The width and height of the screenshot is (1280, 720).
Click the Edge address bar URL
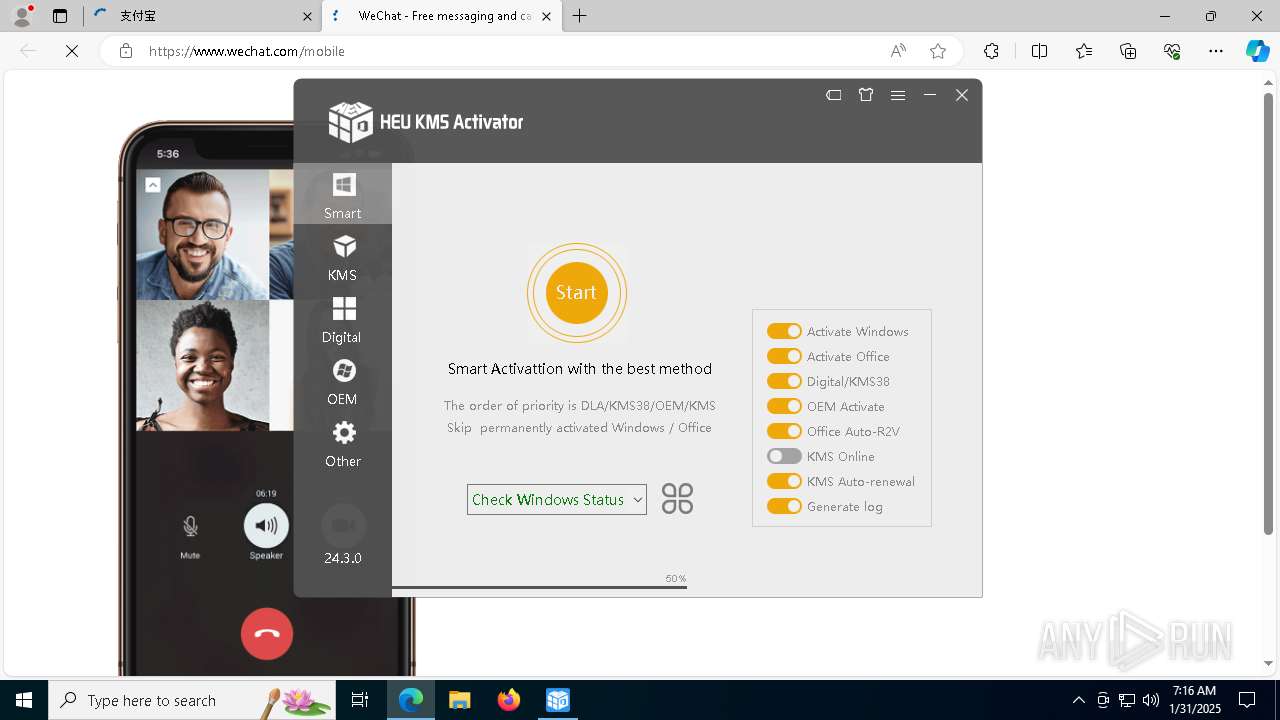click(247, 51)
